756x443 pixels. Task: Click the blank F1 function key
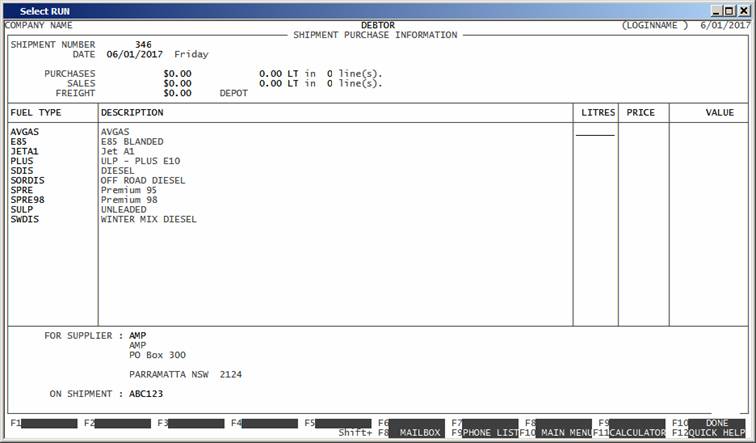click(x=49, y=423)
